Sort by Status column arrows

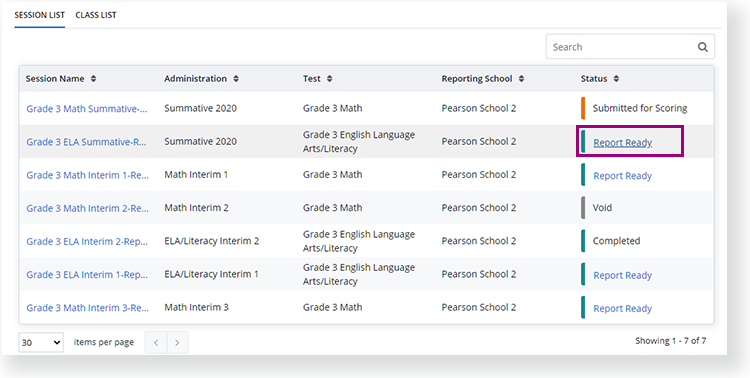click(x=616, y=78)
